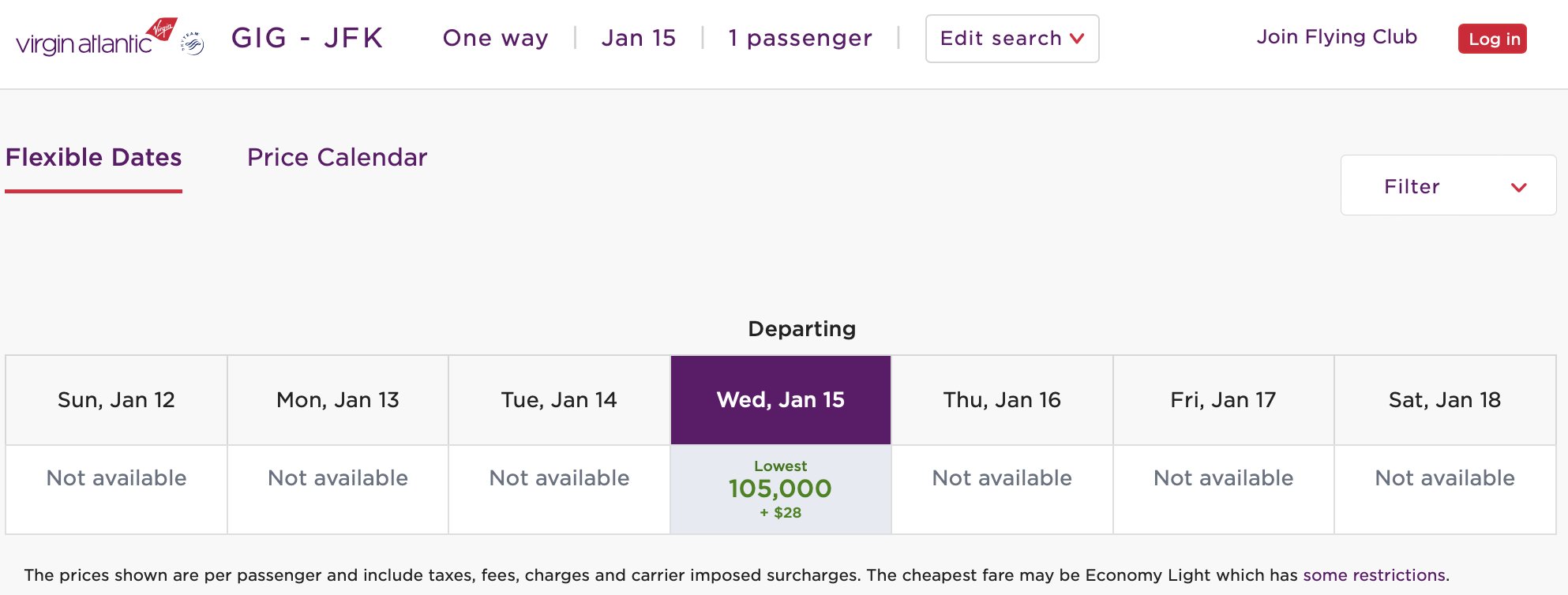Click the Sat, Jan 18 date header
The width and height of the screenshot is (1568, 595).
tap(1445, 400)
